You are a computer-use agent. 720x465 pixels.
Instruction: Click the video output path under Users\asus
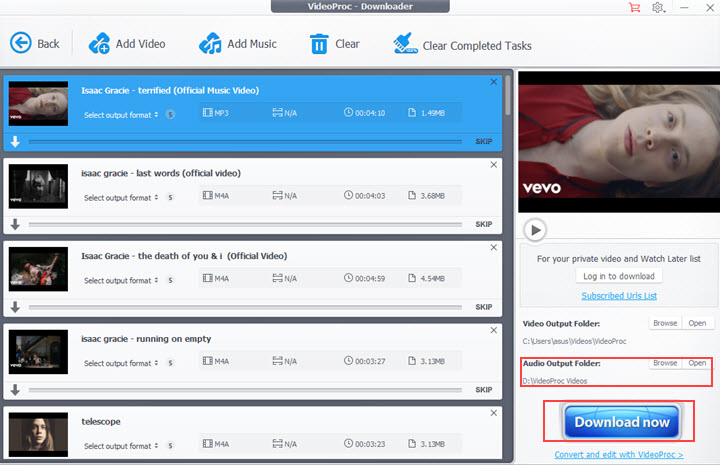574,341
